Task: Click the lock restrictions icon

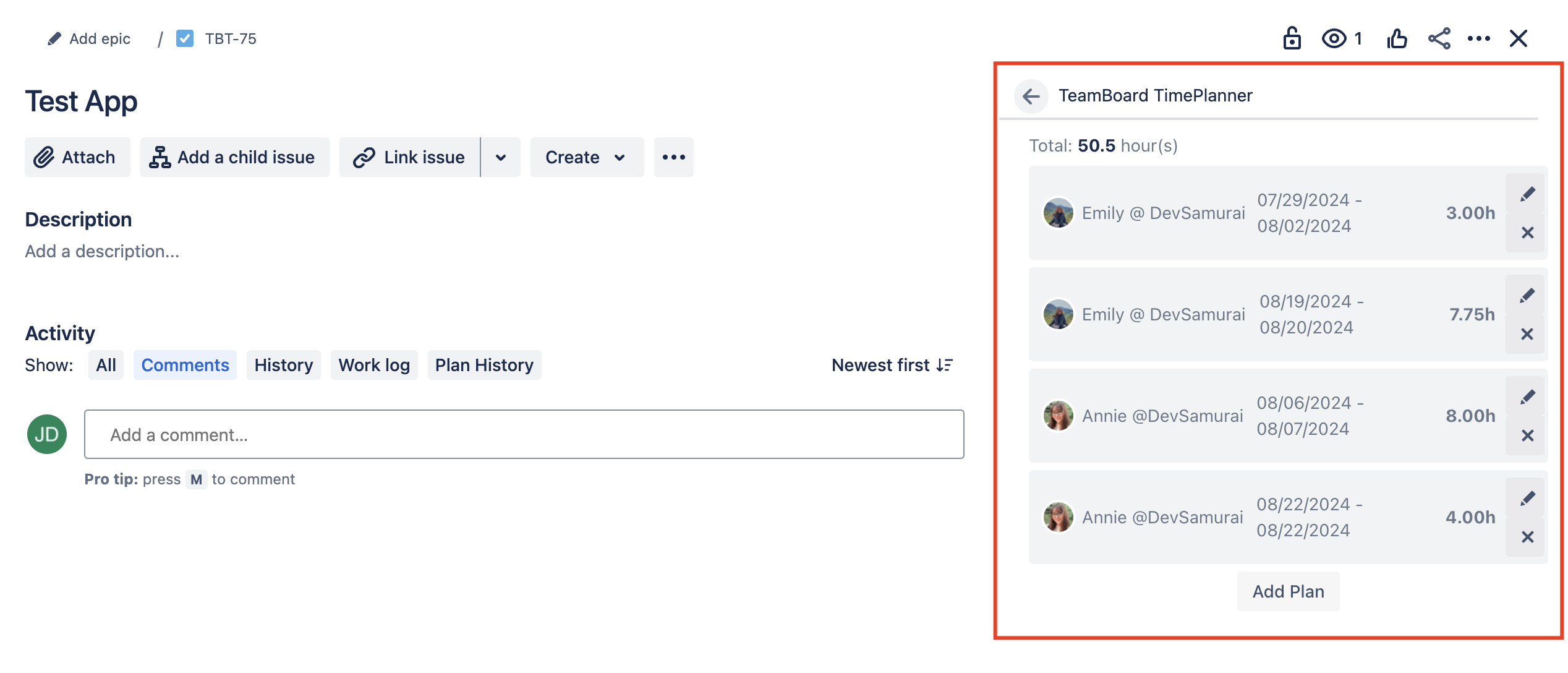Action: pyautogui.click(x=1292, y=39)
